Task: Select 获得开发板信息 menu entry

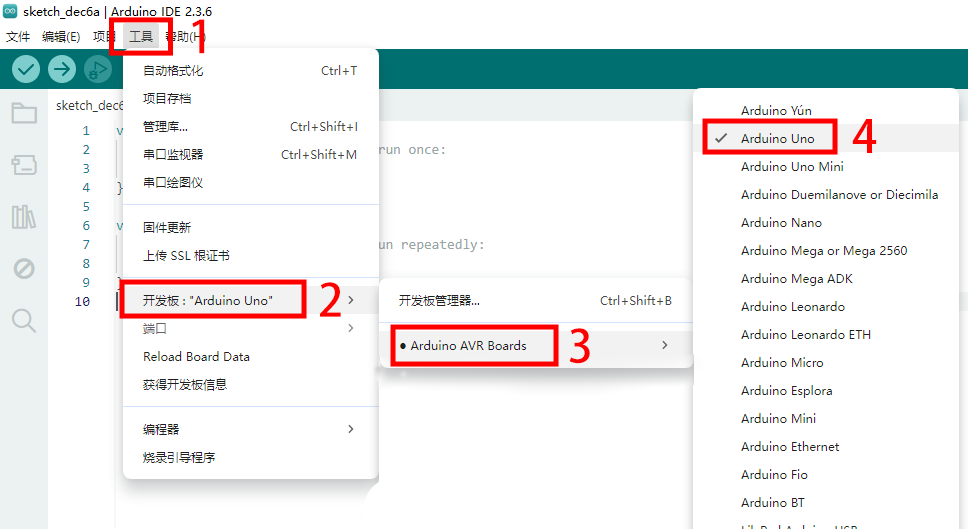Action: tap(251, 385)
